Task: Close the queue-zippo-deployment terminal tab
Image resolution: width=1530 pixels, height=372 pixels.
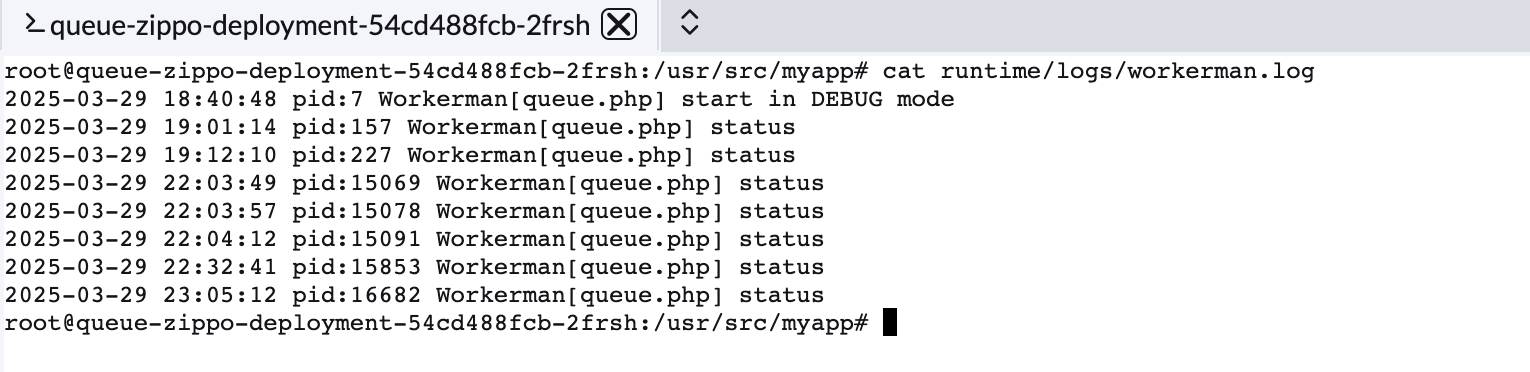Action: (619, 25)
